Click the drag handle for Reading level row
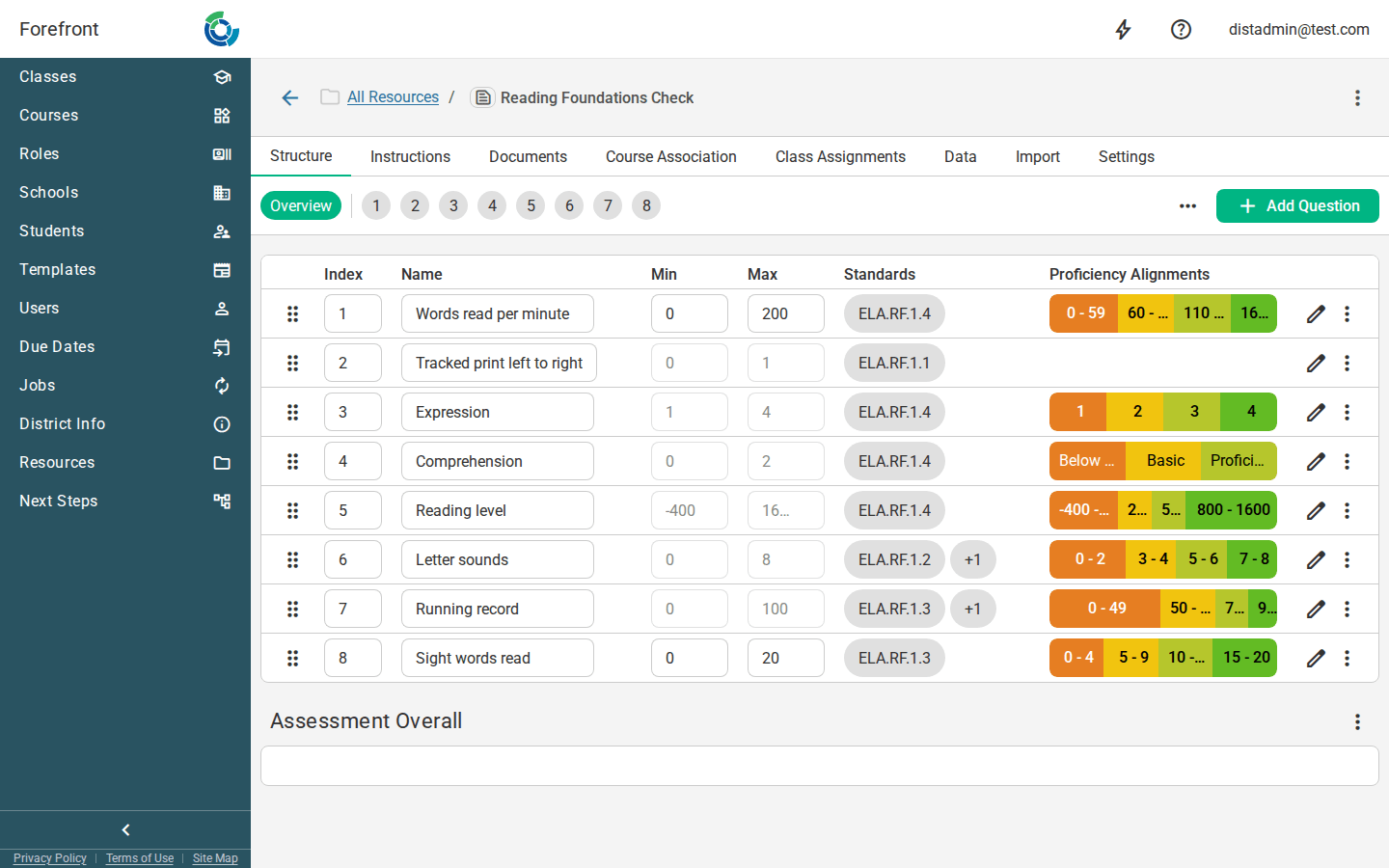1389x868 pixels. click(x=292, y=510)
